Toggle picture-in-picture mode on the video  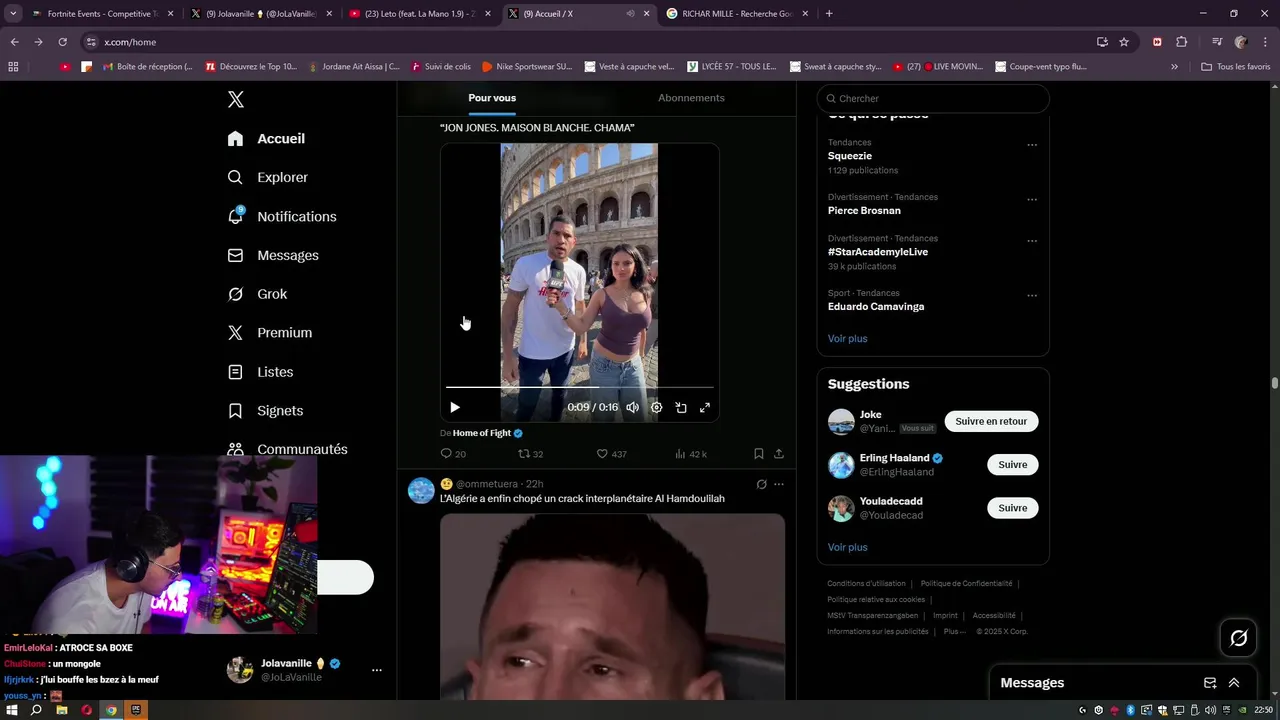tap(681, 407)
